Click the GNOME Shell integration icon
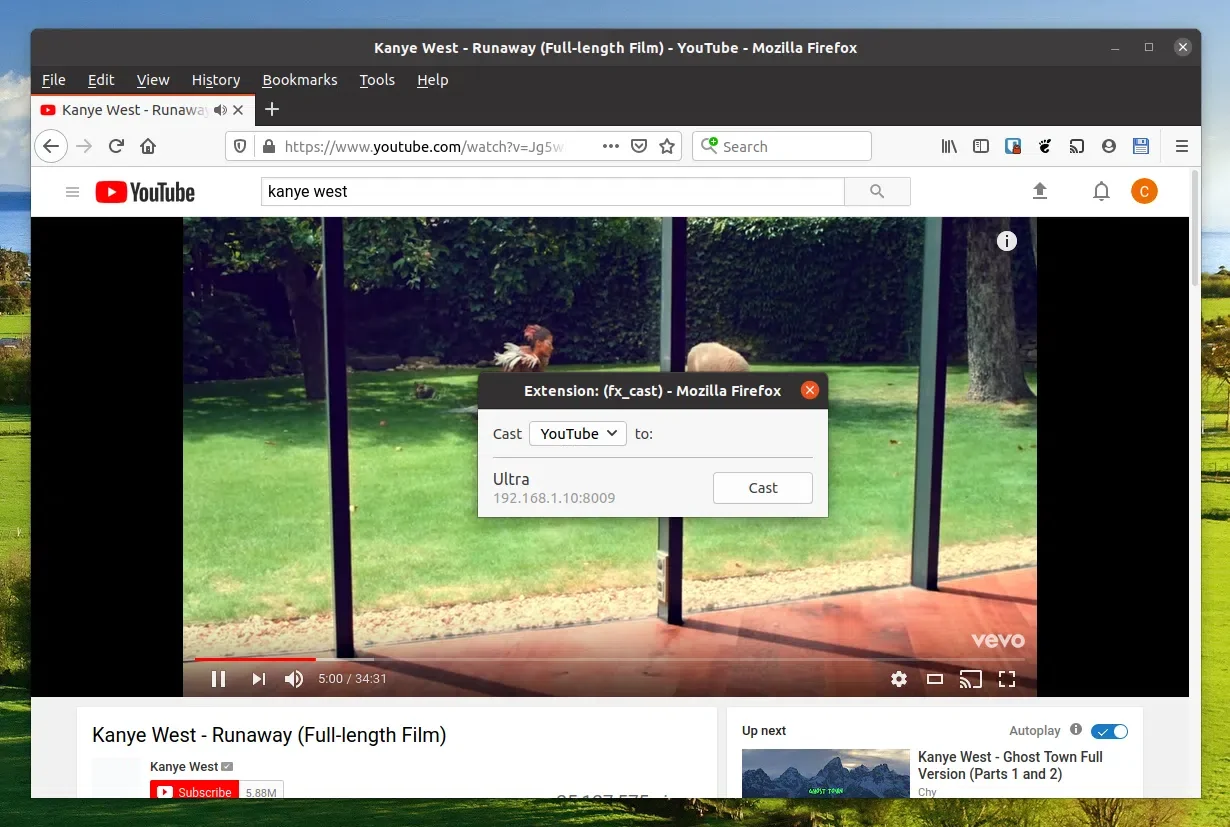 (x=1045, y=146)
